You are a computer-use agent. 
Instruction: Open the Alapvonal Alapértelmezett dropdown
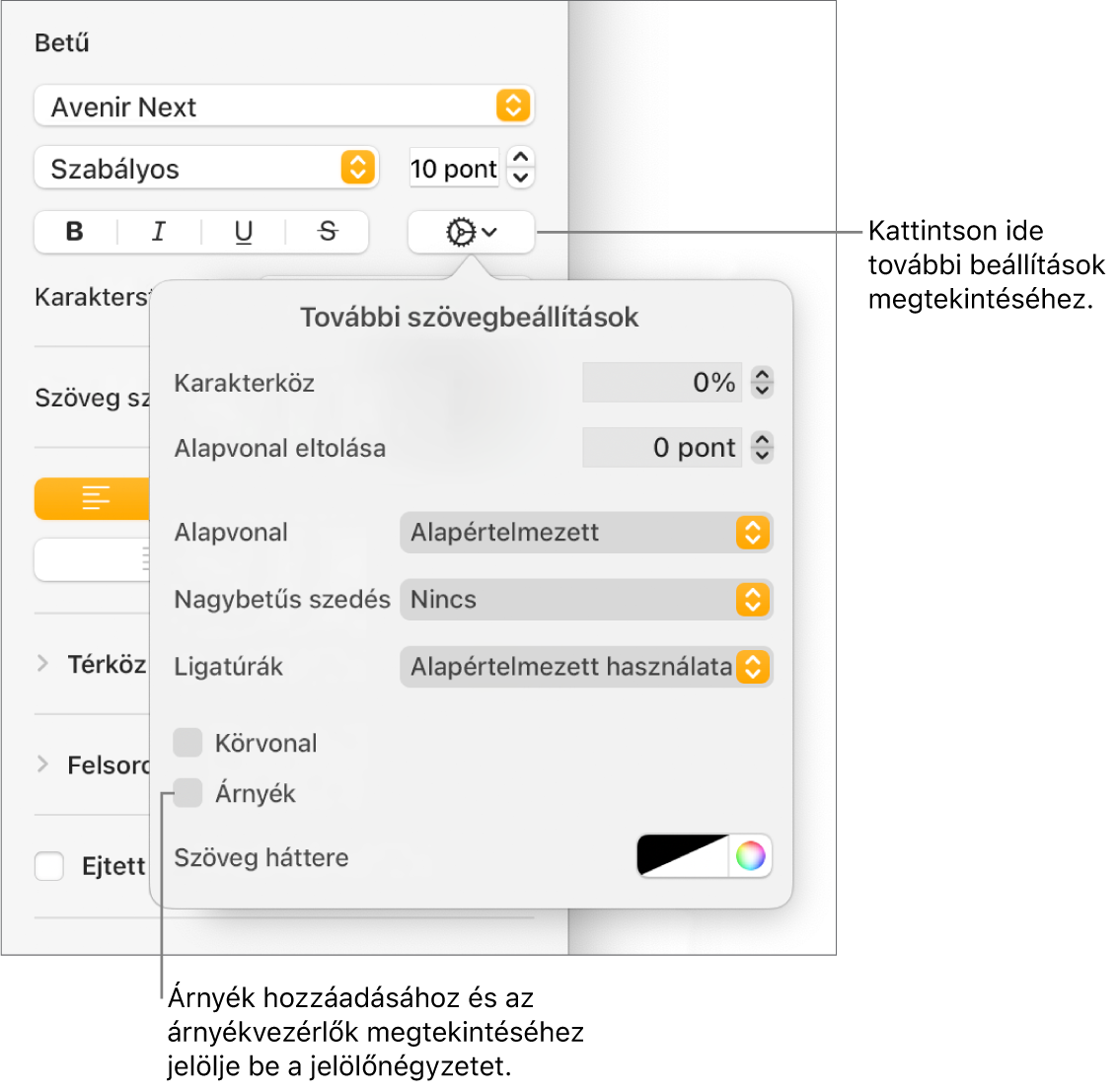point(586,533)
